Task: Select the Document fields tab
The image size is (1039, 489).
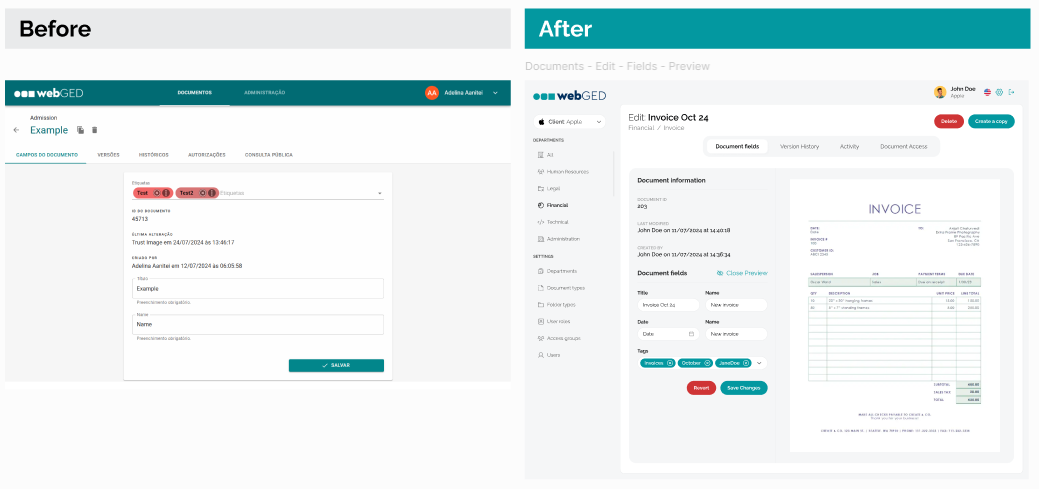Action: [x=737, y=146]
